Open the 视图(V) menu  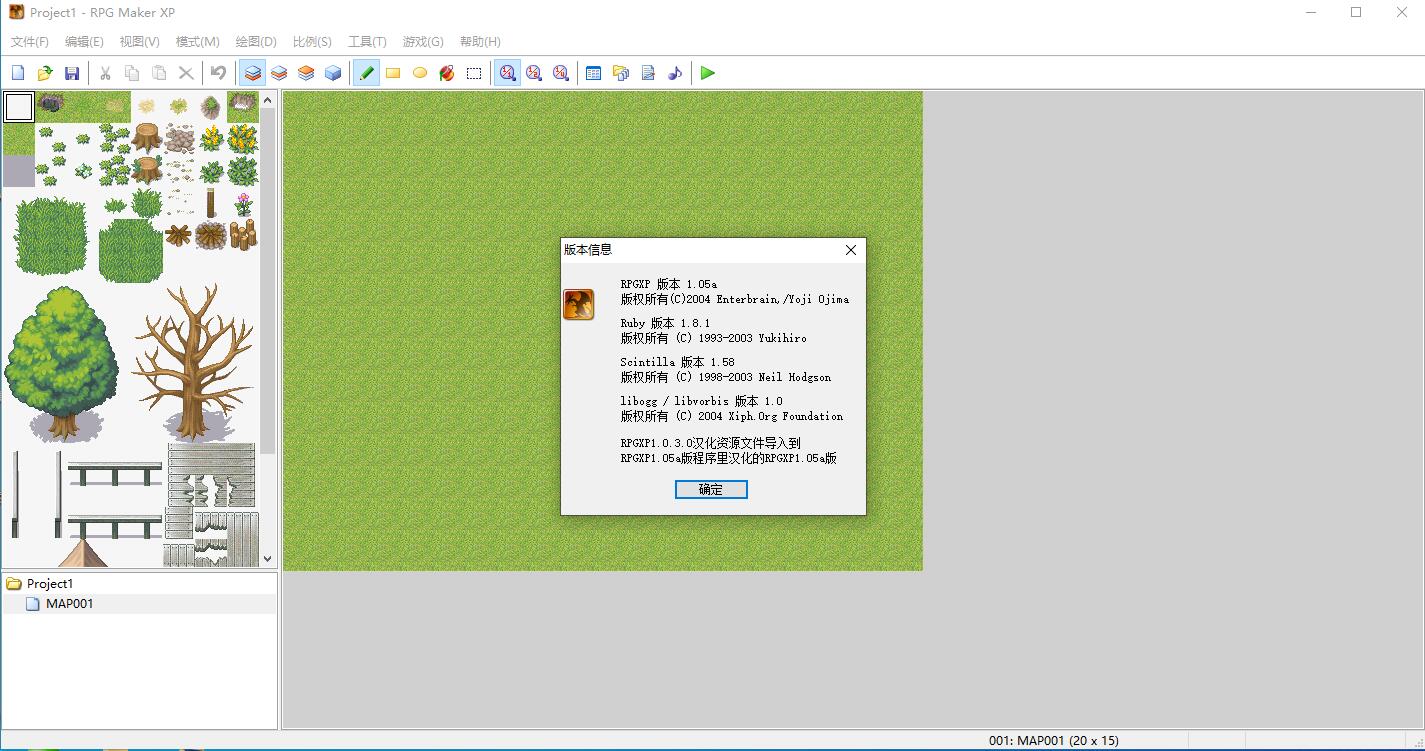[139, 42]
